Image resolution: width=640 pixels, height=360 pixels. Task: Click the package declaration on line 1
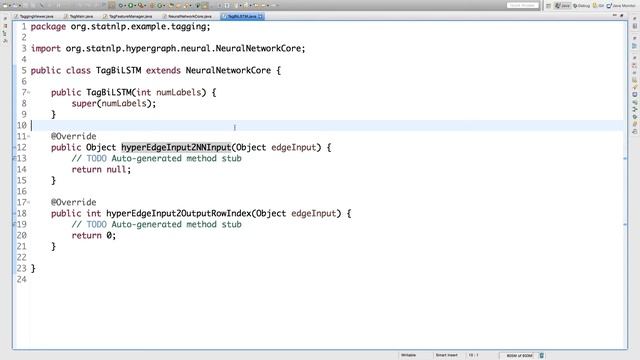(x=120, y=27)
